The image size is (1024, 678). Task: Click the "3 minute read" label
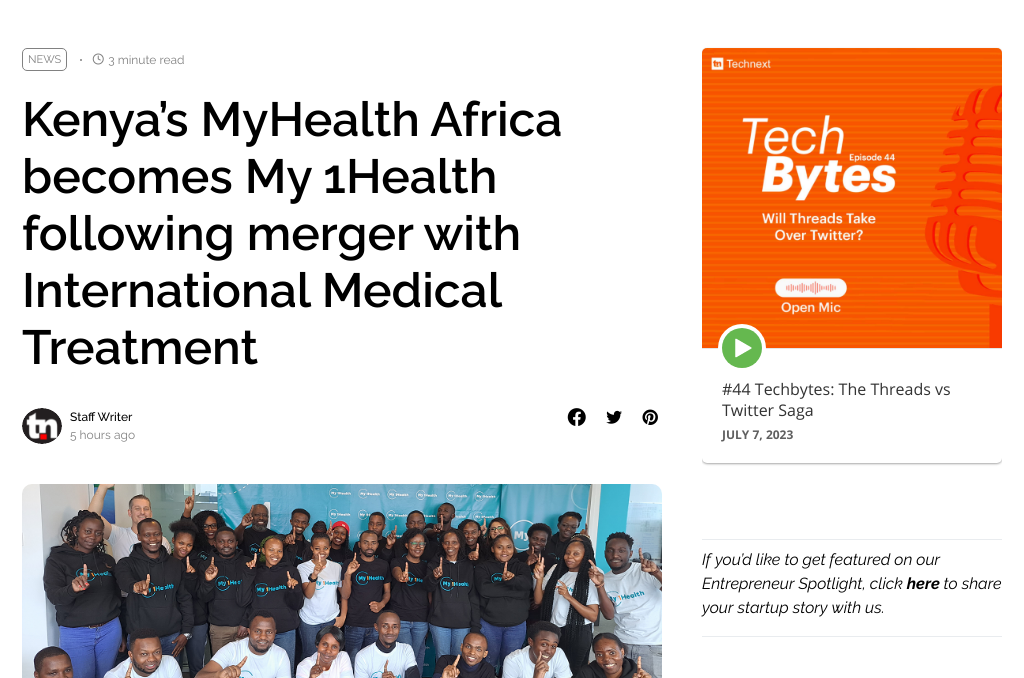(146, 60)
